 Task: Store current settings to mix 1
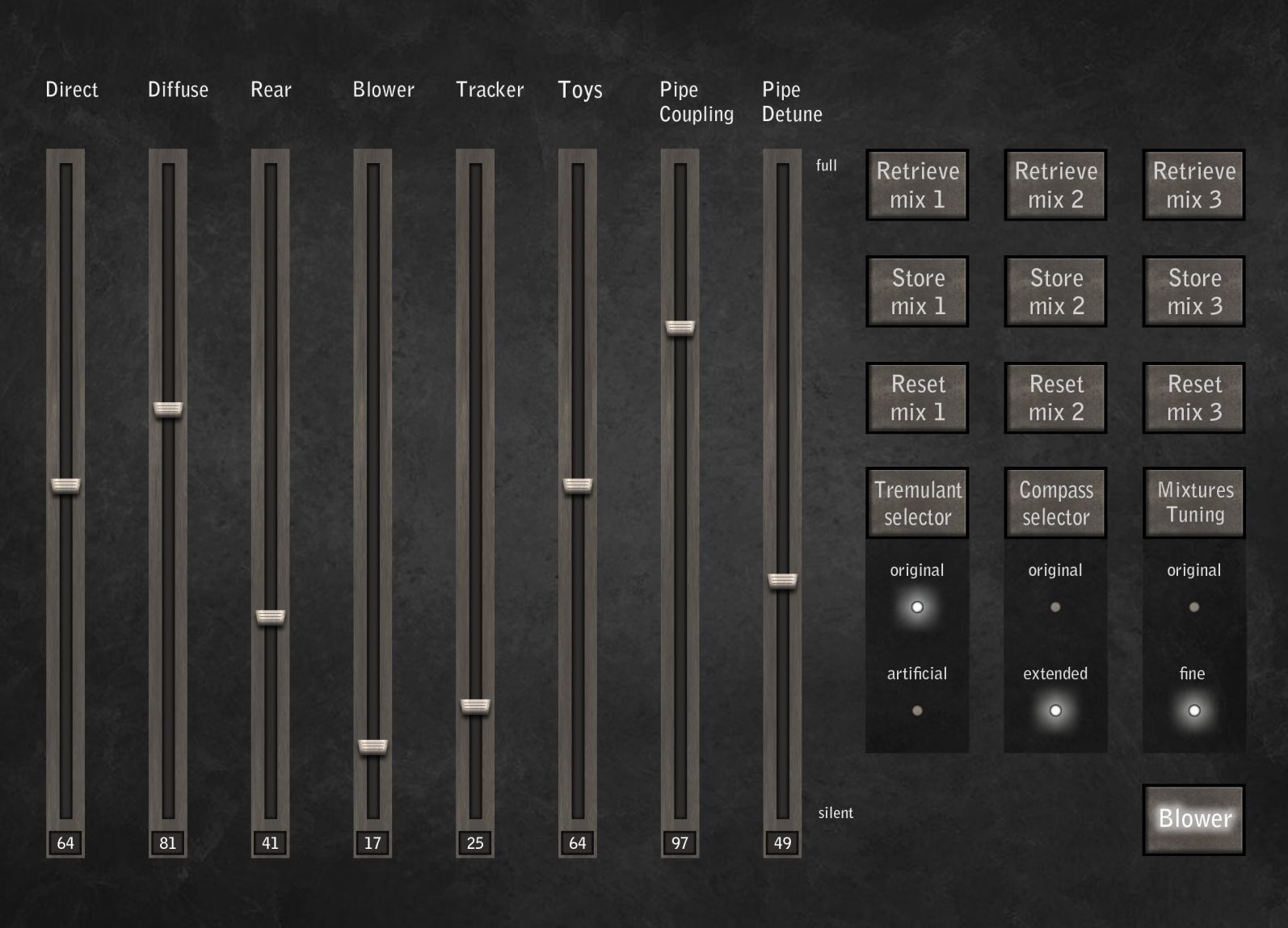[917, 292]
